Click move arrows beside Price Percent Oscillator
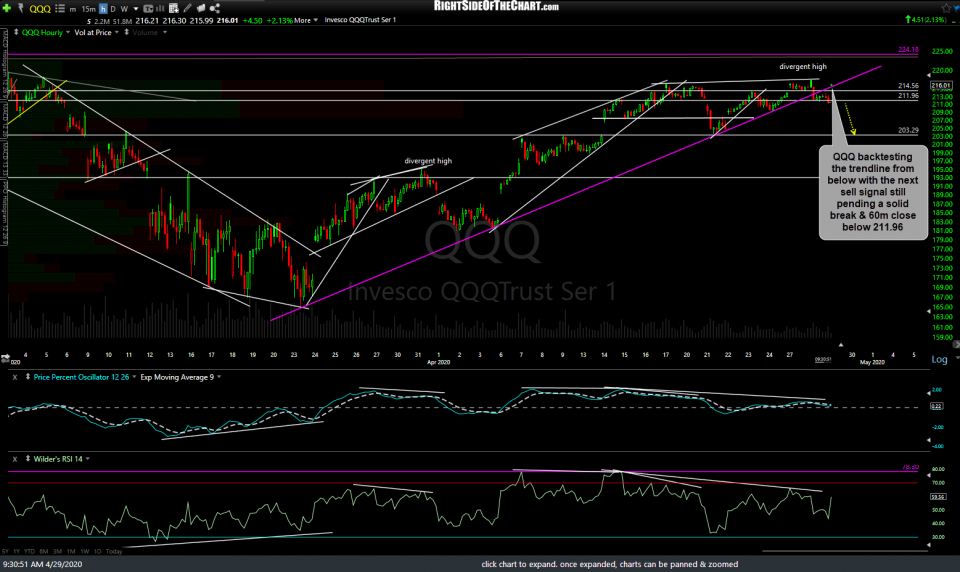960x572 pixels. click(28, 377)
